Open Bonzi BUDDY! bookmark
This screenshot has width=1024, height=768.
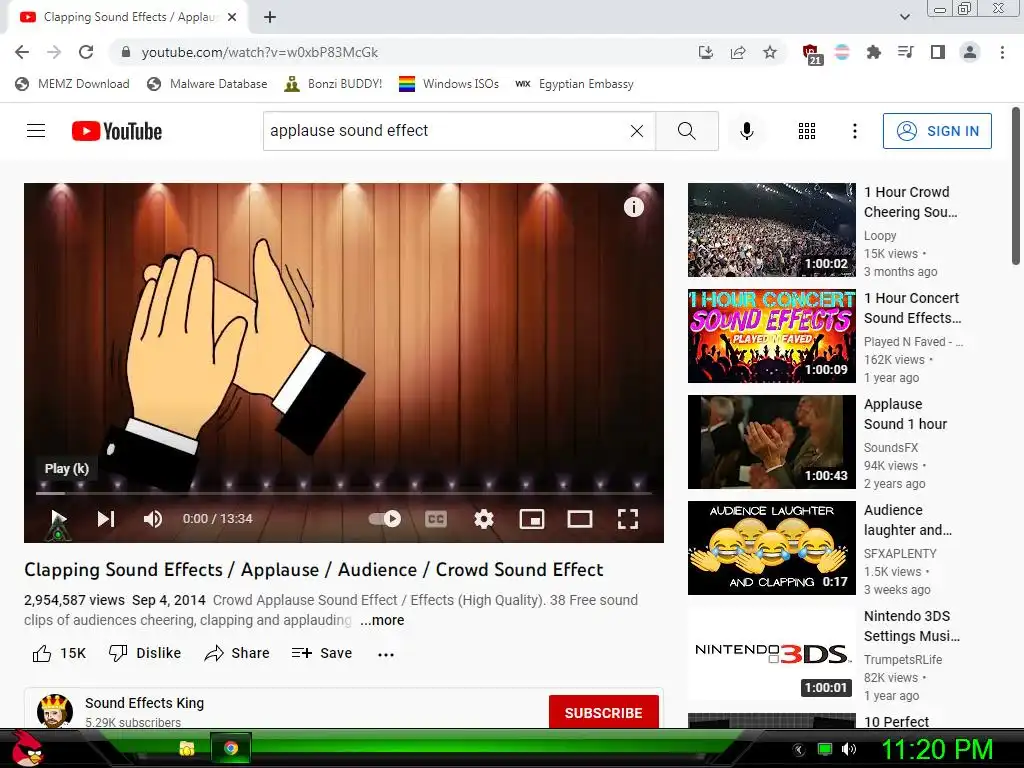tap(333, 84)
